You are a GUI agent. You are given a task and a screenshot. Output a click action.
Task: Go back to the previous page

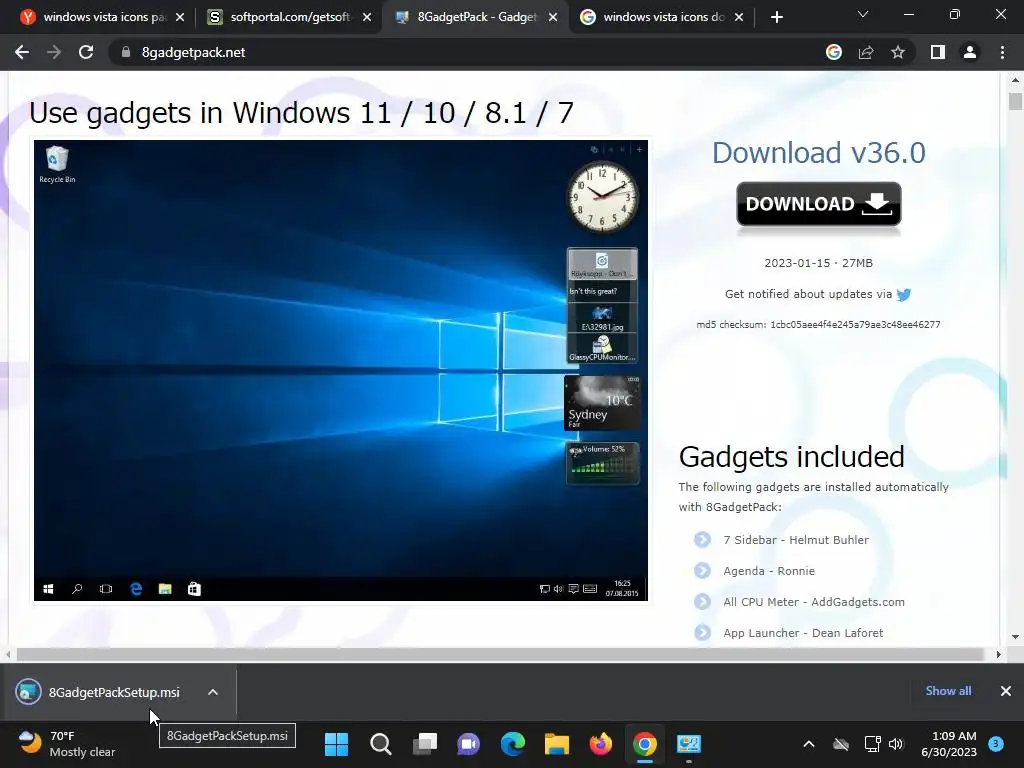pyautogui.click(x=22, y=52)
